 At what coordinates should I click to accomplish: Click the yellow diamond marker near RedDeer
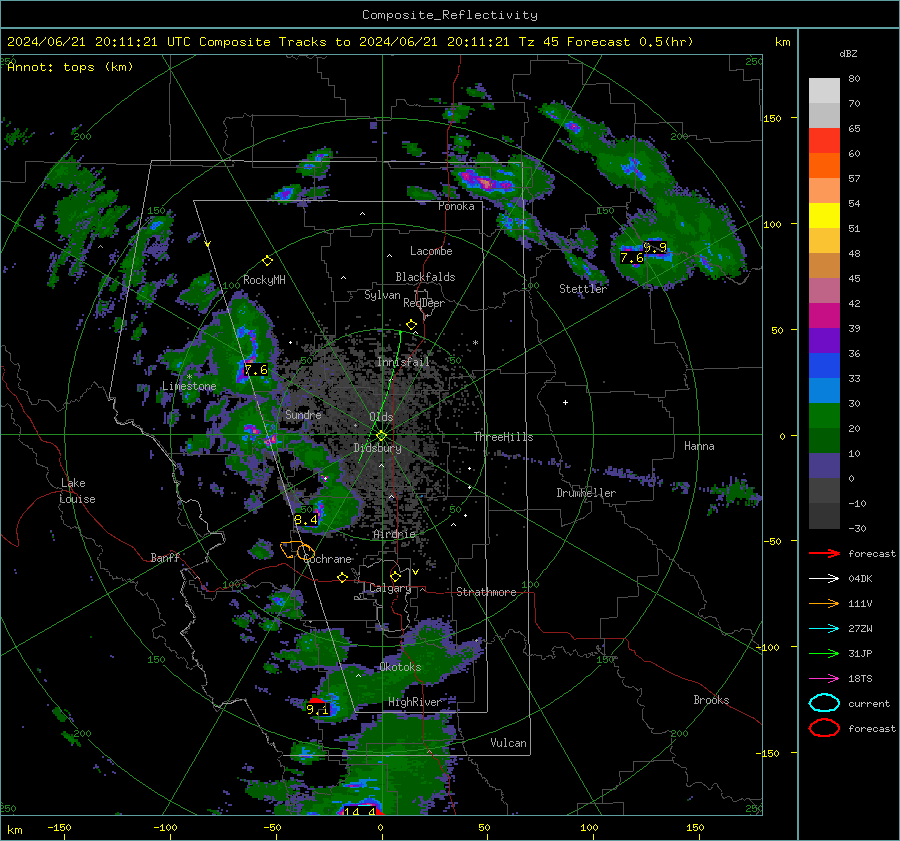[x=411, y=325]
